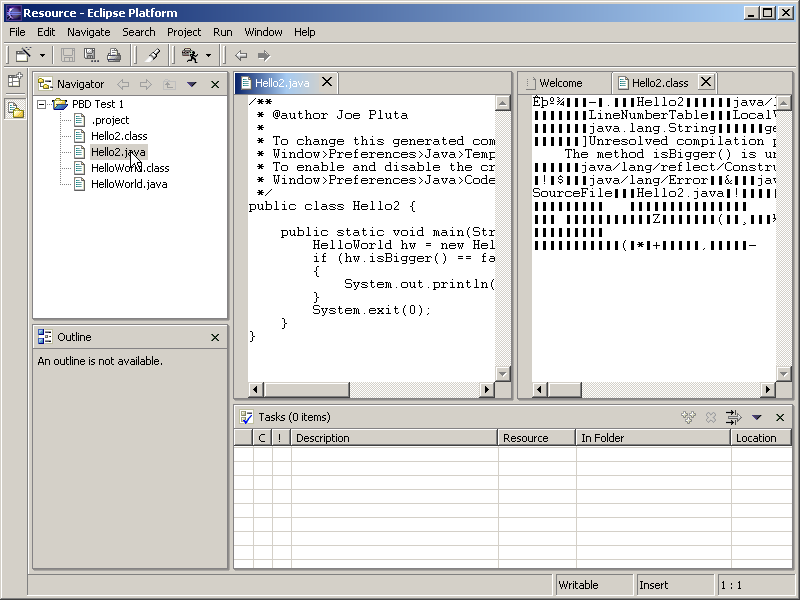Screen dimensions: 800x600
Task: Click scroll right arrow in Hello2.class editor
Action: click(768, 390)
